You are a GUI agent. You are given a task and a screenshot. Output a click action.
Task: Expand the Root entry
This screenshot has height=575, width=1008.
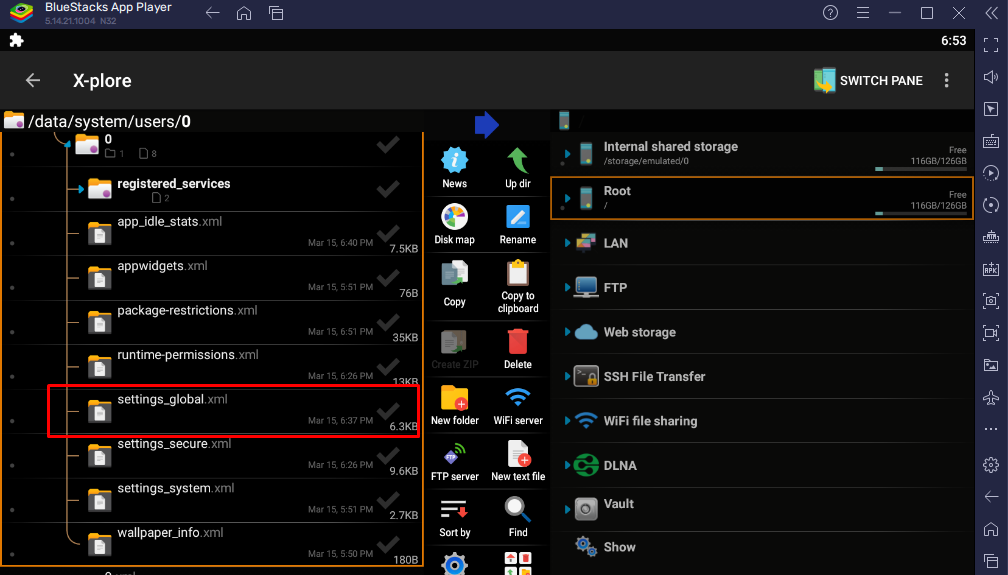pyautogui.click(x=567, y=198)
